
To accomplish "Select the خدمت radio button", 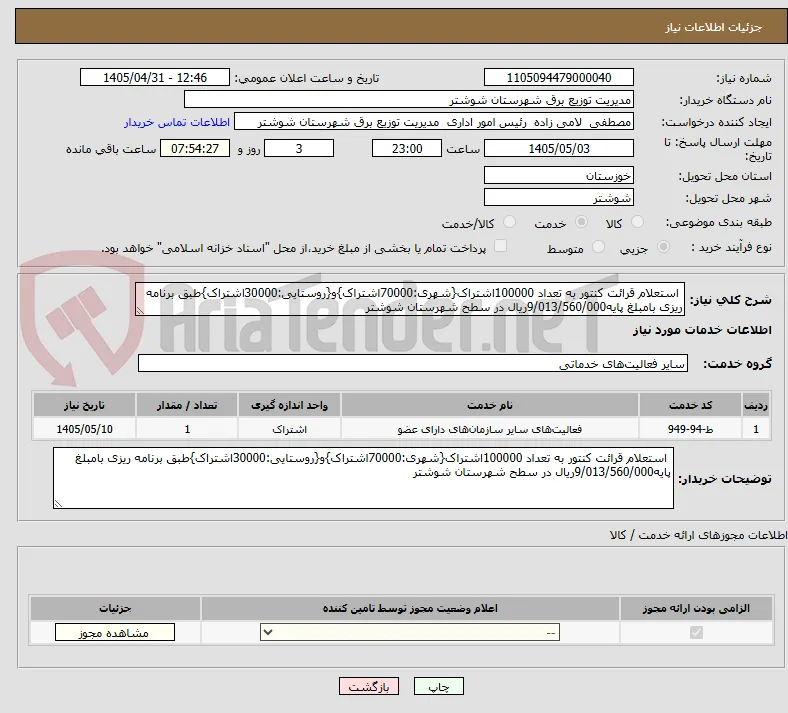I will click(x=581, y=222).
